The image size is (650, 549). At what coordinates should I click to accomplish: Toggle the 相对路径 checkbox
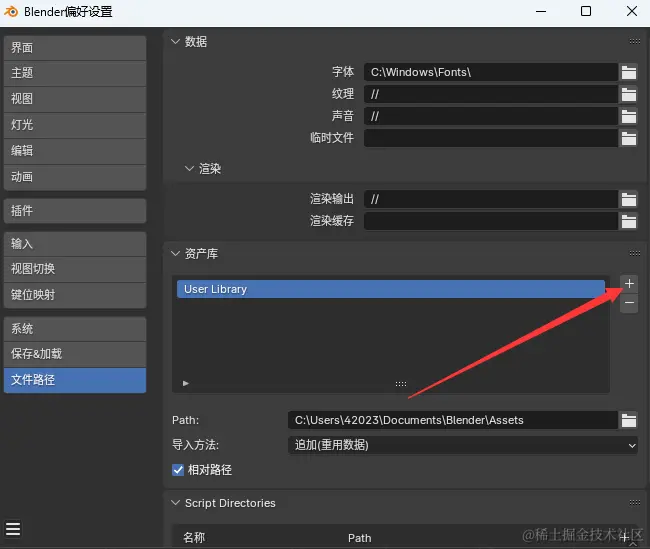click(x=178, y=470)
